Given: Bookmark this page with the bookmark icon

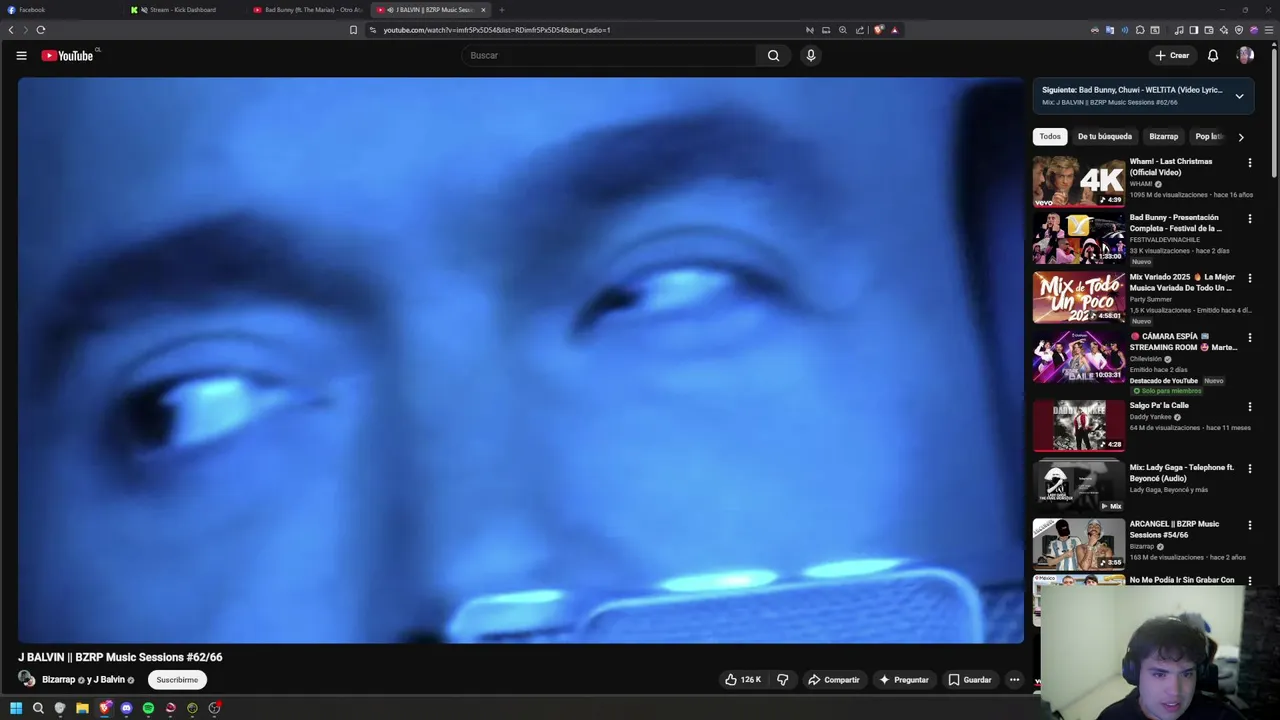Looking at the screenshot, I should (353, 30).
